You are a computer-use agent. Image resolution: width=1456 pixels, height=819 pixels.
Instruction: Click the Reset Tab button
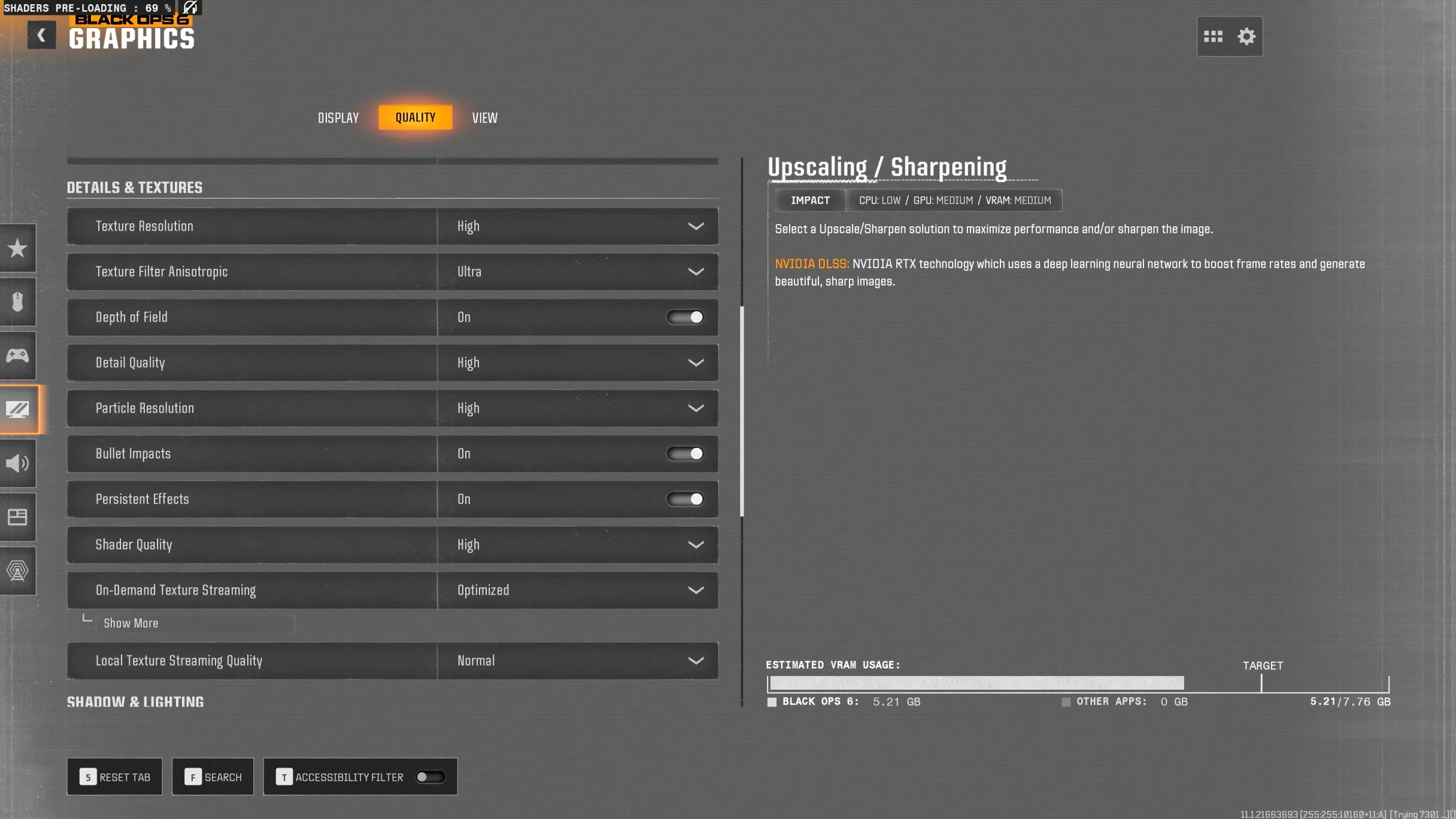(x=114, y=777)
